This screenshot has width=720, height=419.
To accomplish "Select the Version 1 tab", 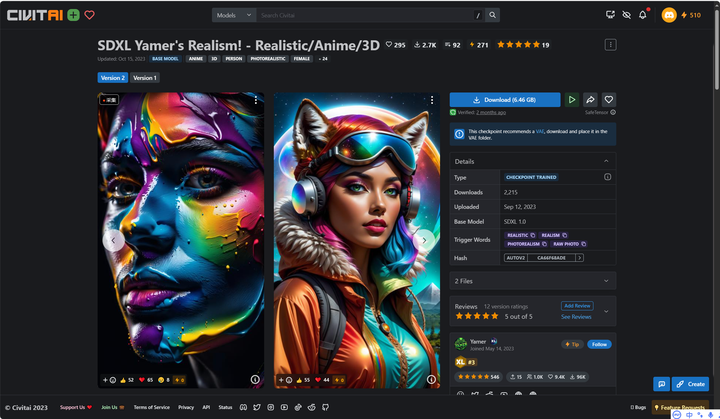I will 145,78.
